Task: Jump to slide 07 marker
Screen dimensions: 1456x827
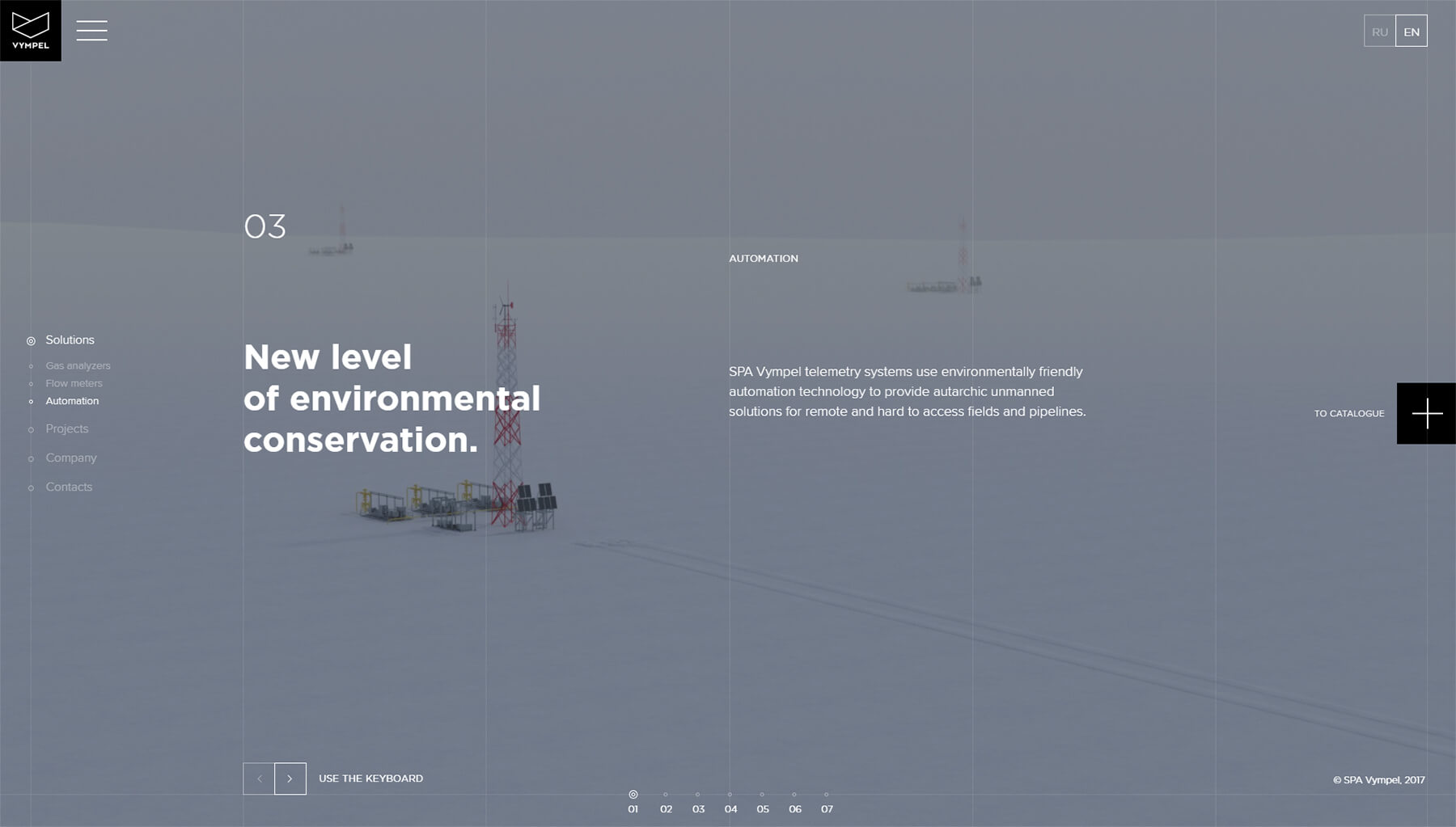Action: (827, 801)
